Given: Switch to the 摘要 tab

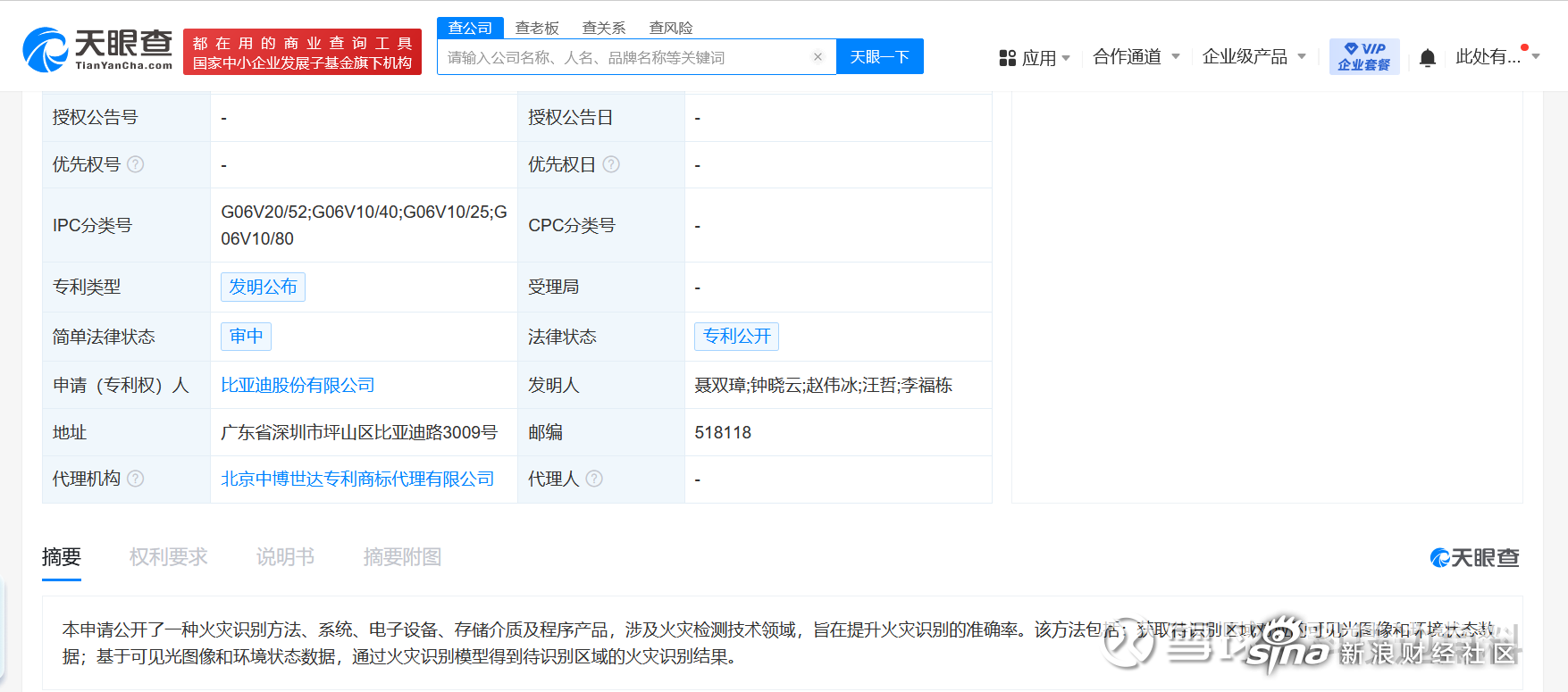Looking at the screenshot, I should click(x=62, y=557).
